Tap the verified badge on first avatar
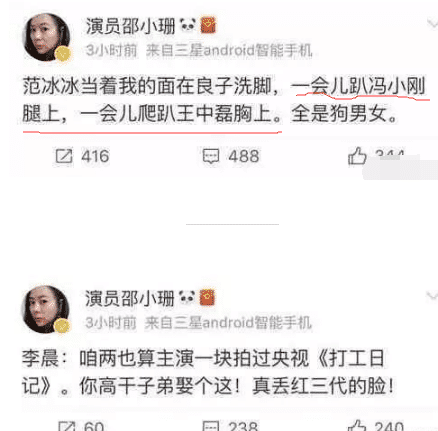This screenshot has width=438, height=431. click(63, 54)
